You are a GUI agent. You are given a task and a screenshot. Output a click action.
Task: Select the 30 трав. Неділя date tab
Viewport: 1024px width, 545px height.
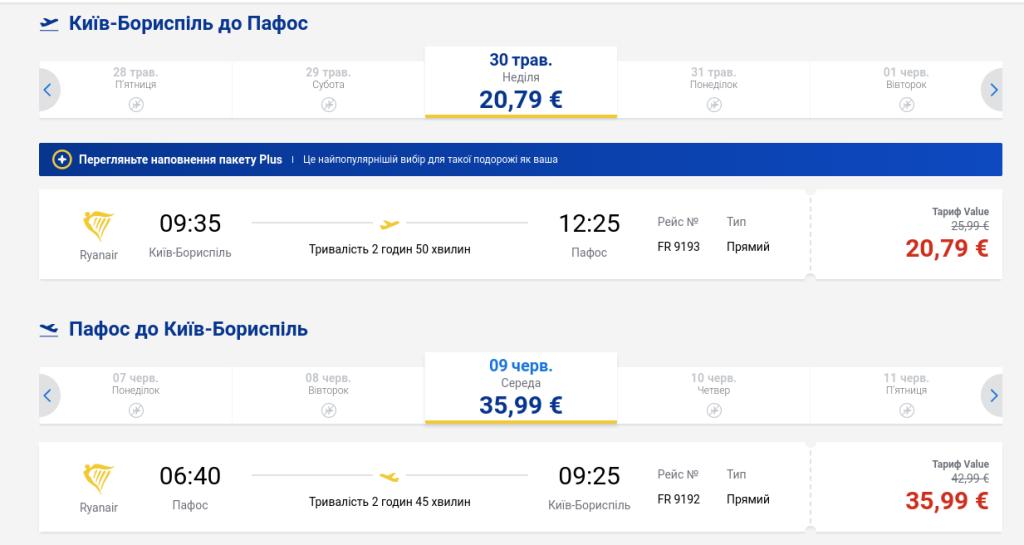coord(520,82)
